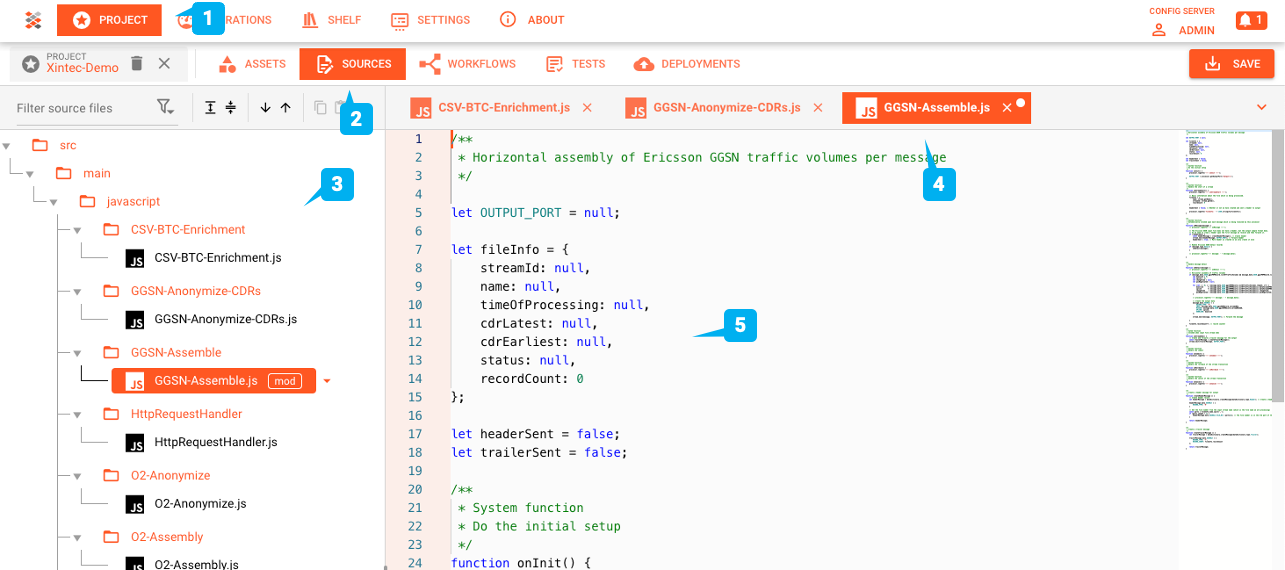The height and width of the screenshot is (570, 1285).
Task: Expand the editor tabs overflow chevron
Action: pyautogui.click(x=1260, y=107)
